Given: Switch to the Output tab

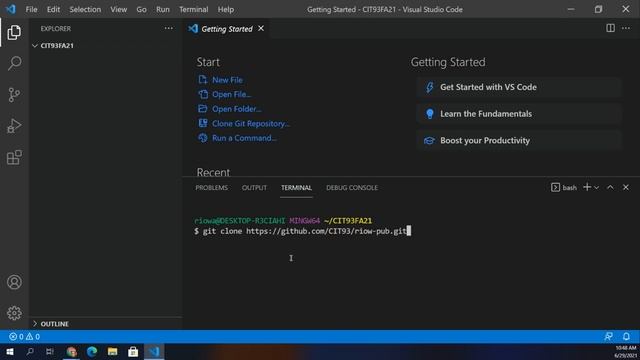Looking at the screenshot, I should [254, 188].
